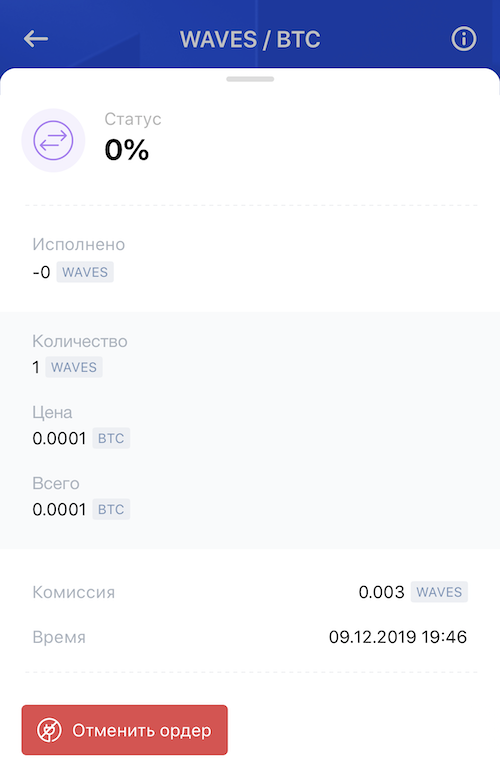The image size is (500, 762).
Task: Click the Статус label
Action: (133, 119)
